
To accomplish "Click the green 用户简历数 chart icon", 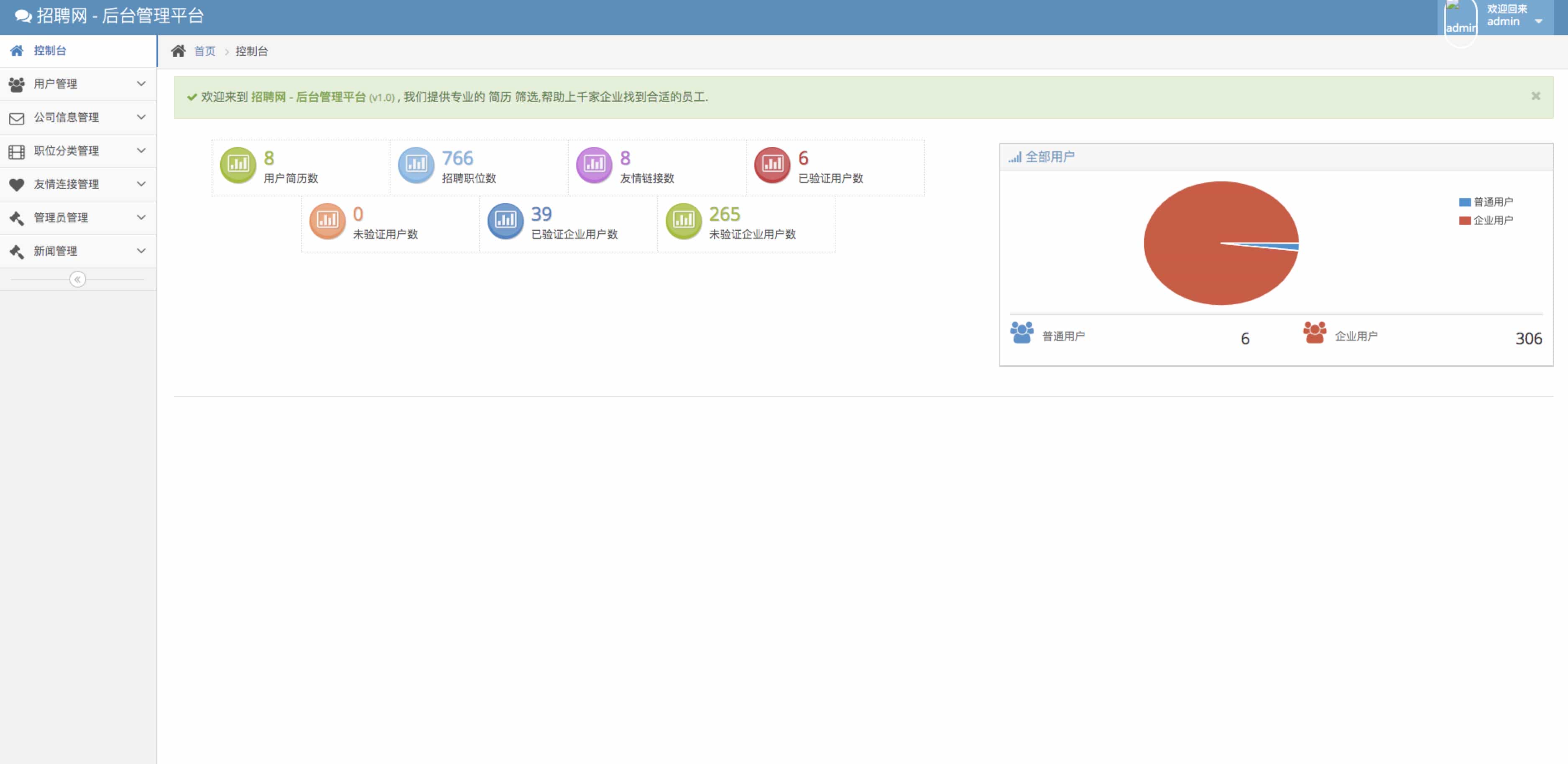I will click(x=238, y=165).
